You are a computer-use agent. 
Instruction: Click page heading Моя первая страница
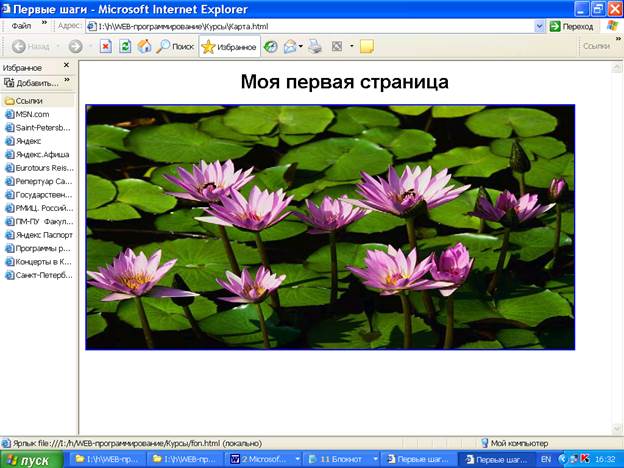click(x=345, y=82)
